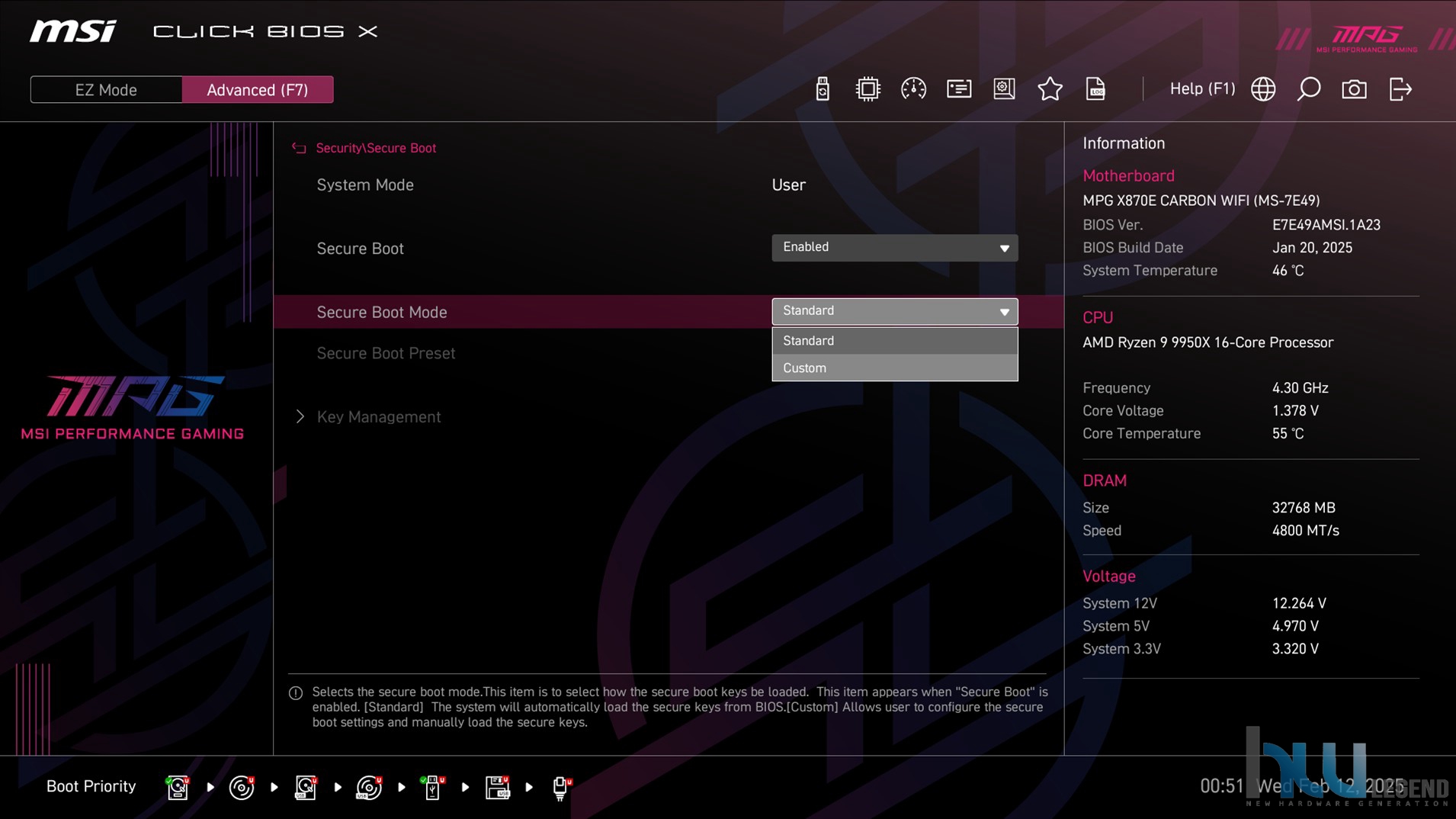Select the USB floppy boot icon

pos(497,787)
